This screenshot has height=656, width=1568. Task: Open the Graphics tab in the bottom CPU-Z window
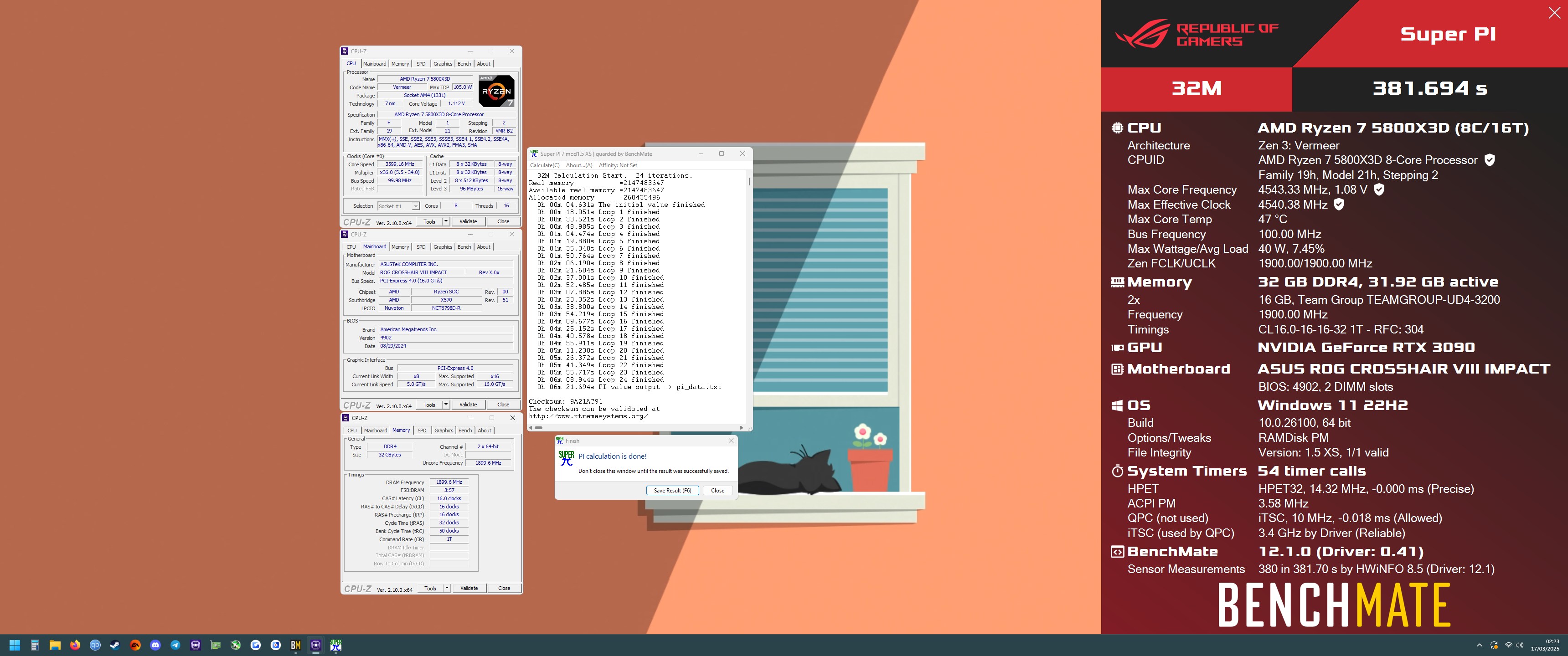pos(444,431)
